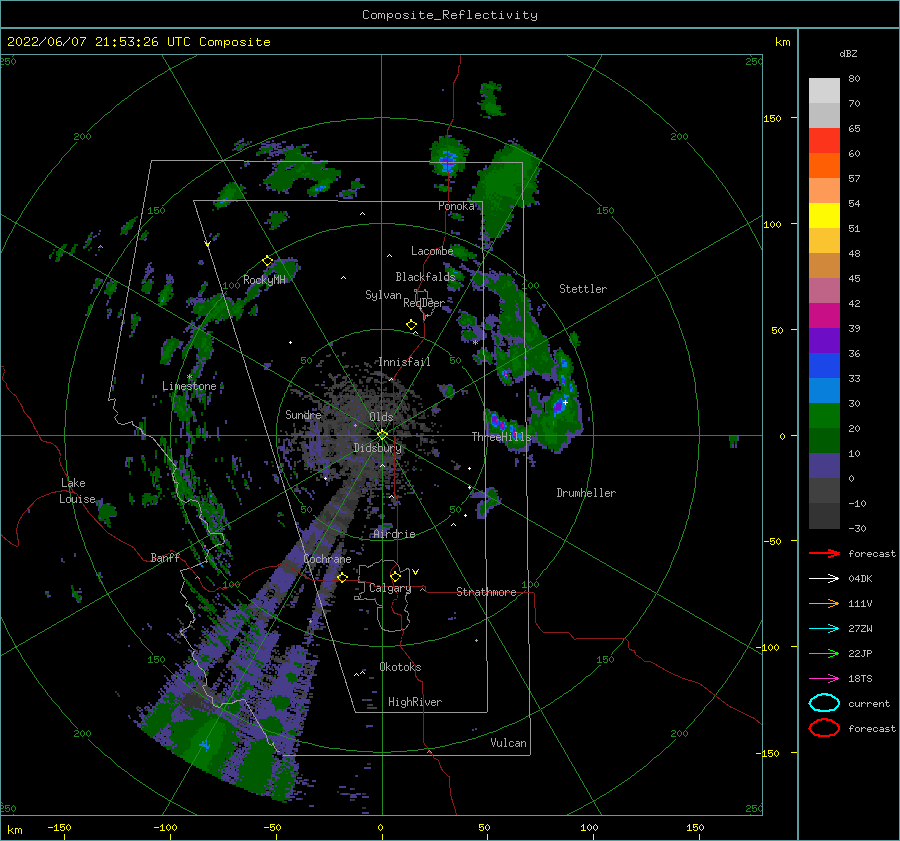This screenshot has height=841, width=900.
Task: Click the green 22JP arrow legend icon
Action: point(824,653)
